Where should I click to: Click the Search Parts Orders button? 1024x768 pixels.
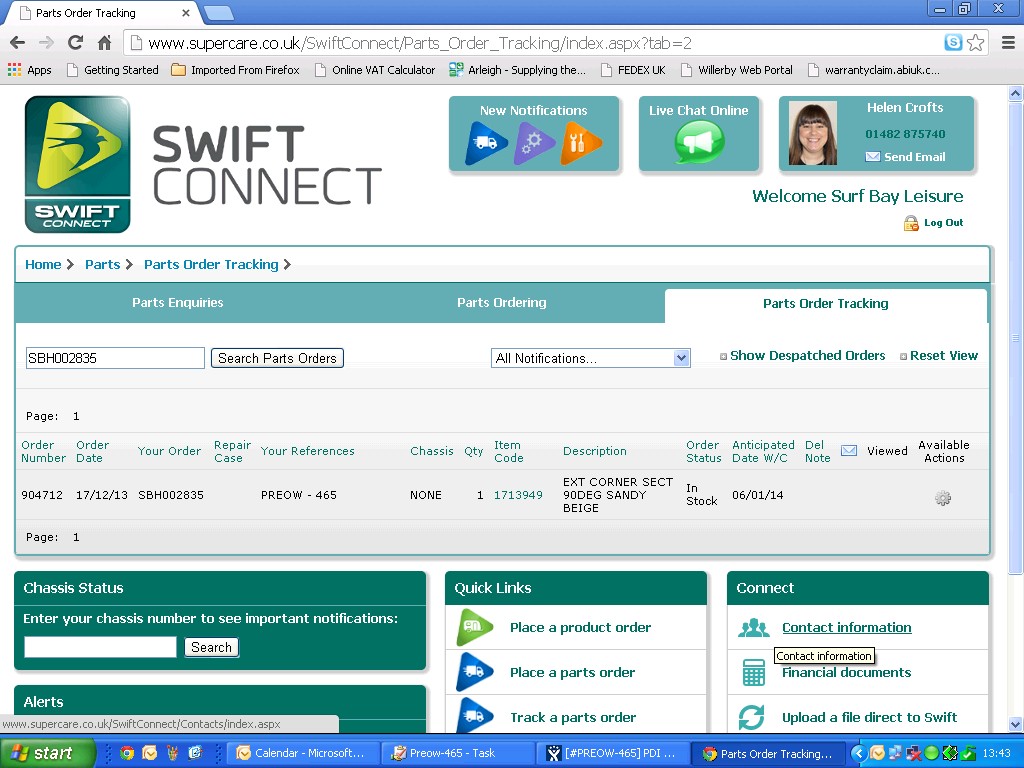point(277,358)
